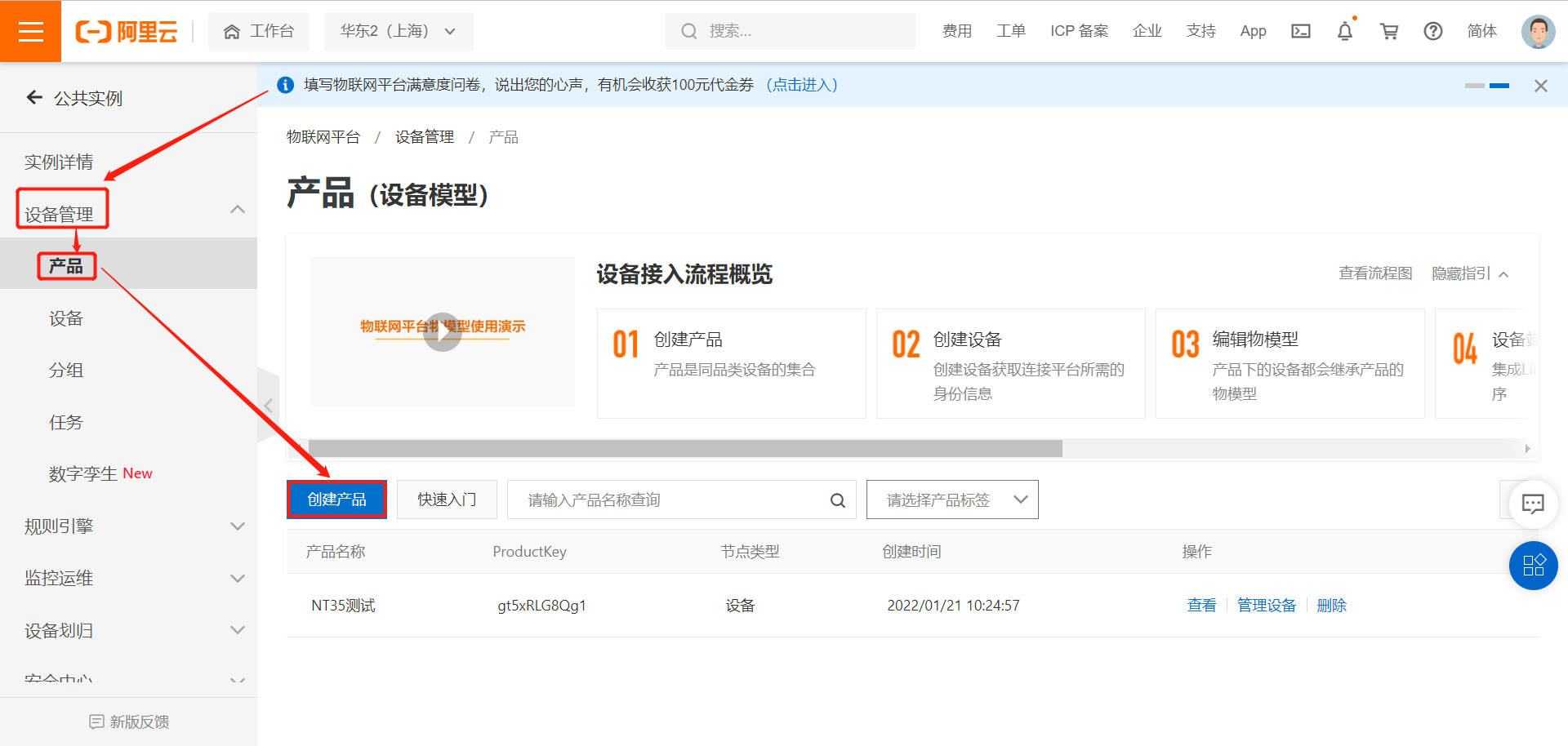Viewport: 1568px width, 746px height.
Task: Open the user avatar menu
Action: (x=1539, y=31)
